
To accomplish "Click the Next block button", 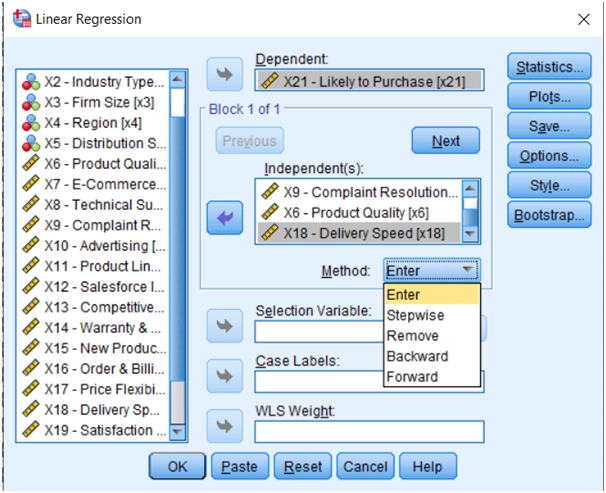I will [x=445, y=141].
